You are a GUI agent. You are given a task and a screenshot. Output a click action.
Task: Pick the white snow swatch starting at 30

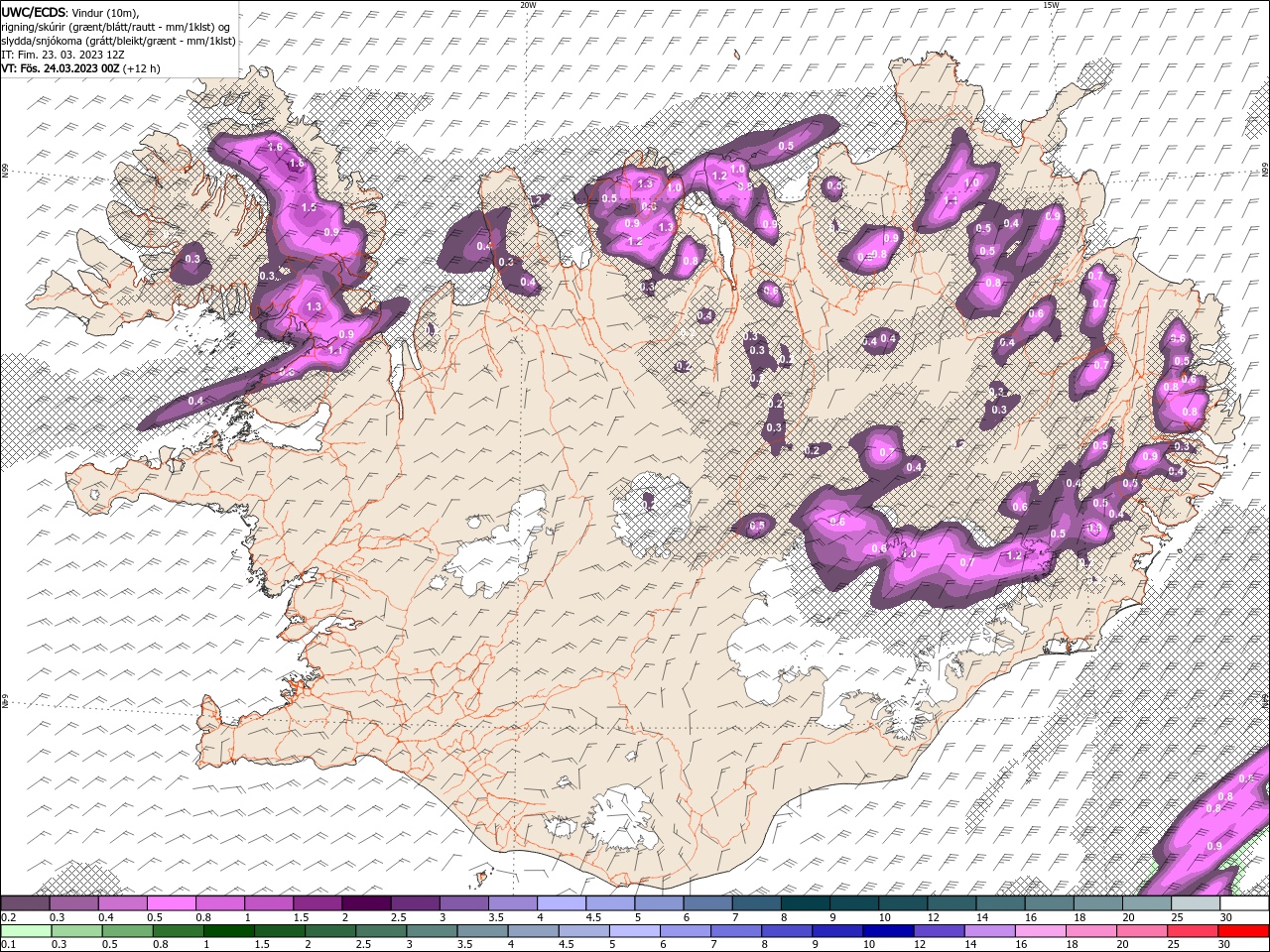pyautogui.click(x=1244, y=903)
